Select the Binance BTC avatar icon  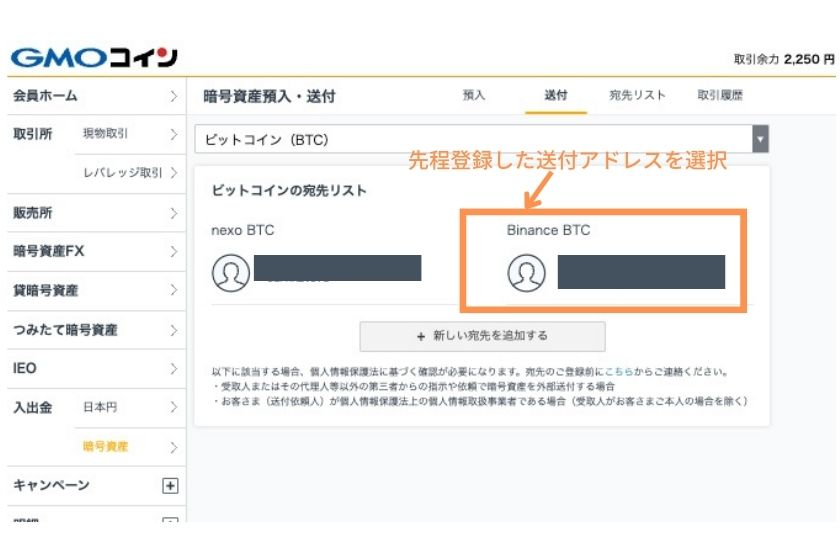pyautogui.click(x=527, y=273)
